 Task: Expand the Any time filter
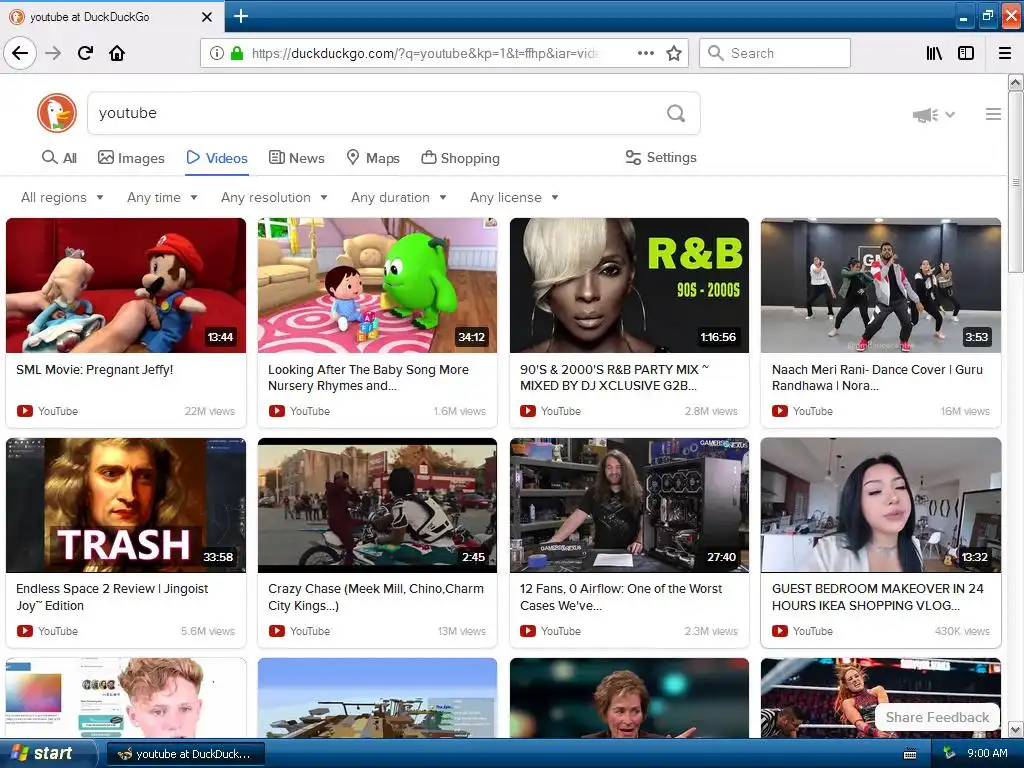[x=162, y=197]
